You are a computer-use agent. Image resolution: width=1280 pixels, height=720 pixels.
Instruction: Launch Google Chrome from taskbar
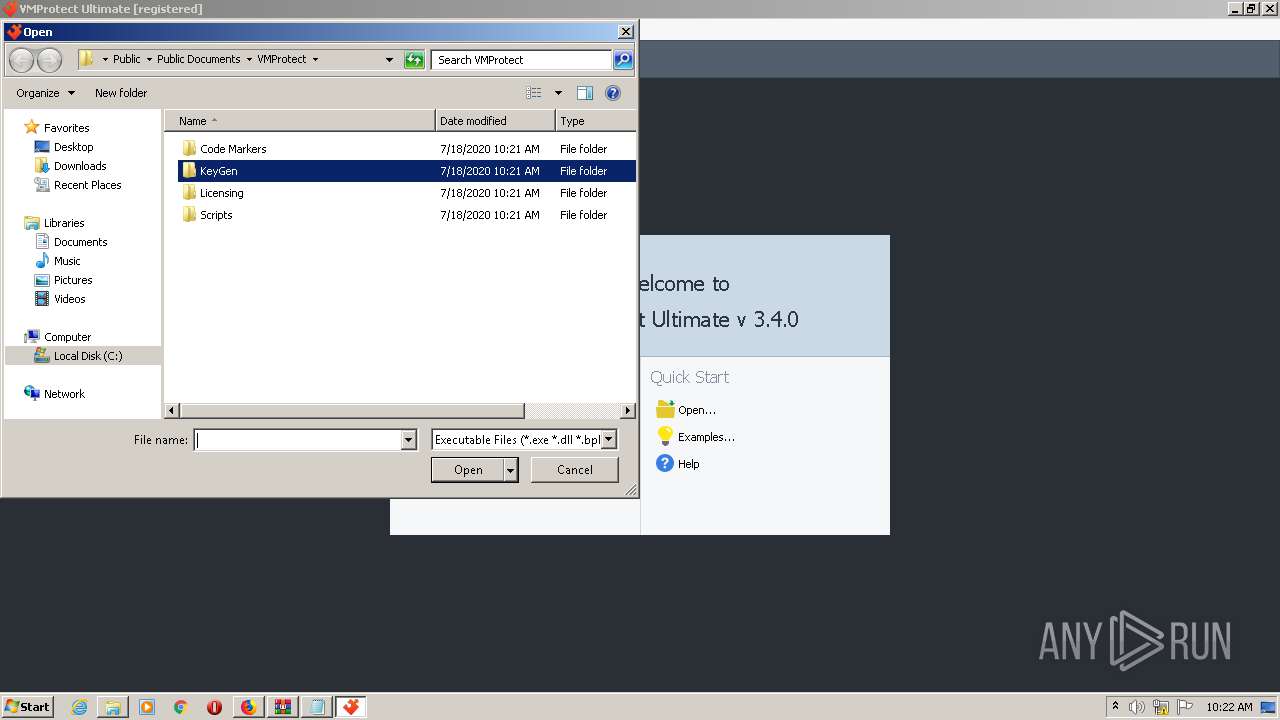click(181, 707)
